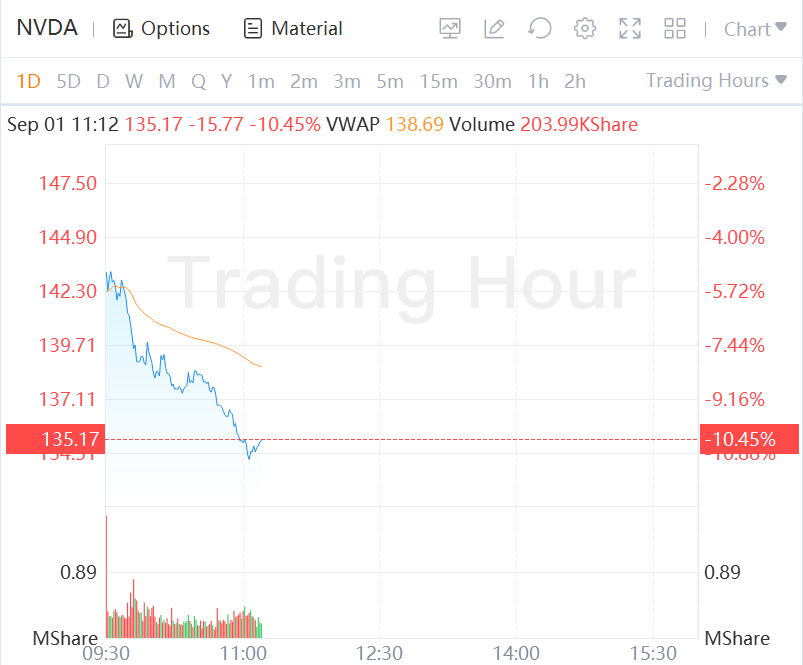Expand chart to fullscreen
803x665 pixels.
point(630,29)
